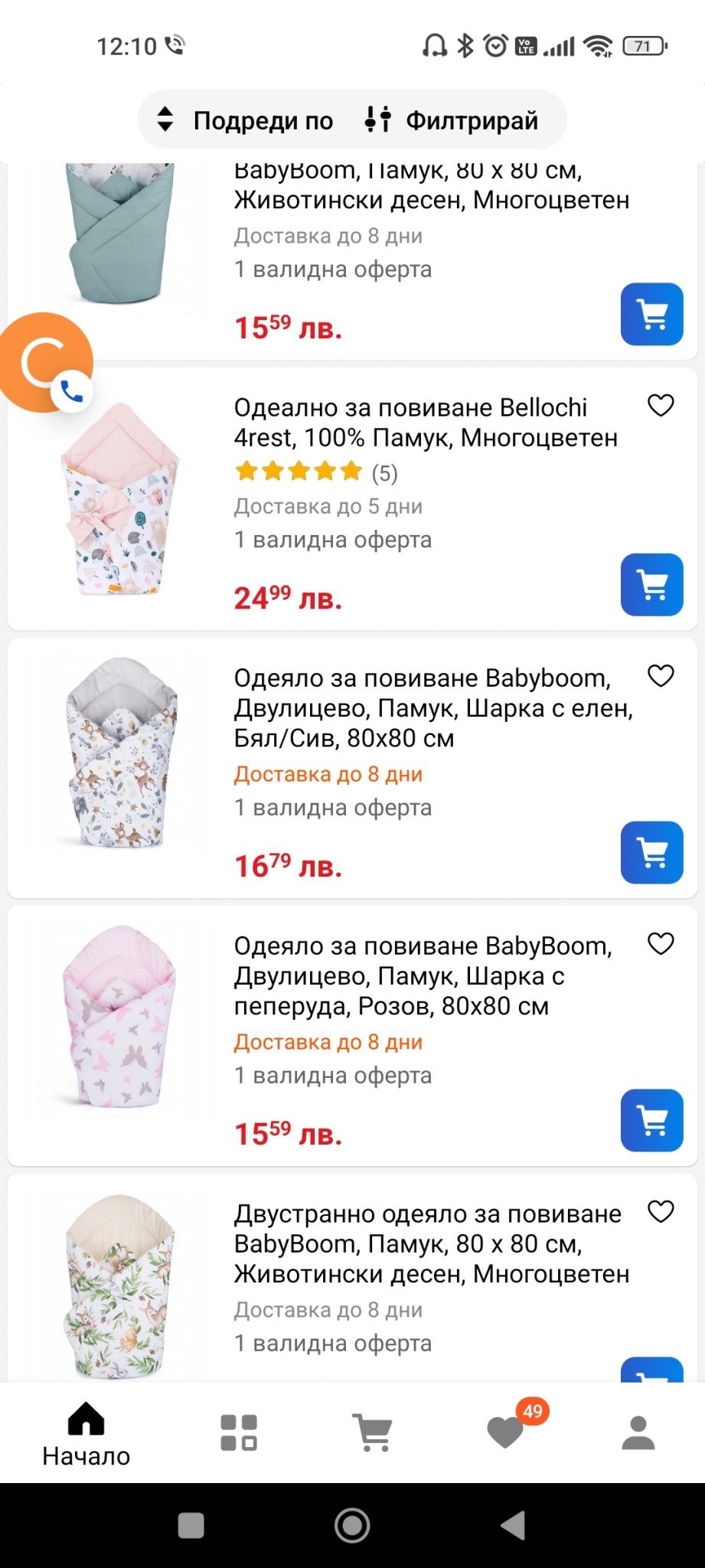Favorite the deer-pattern Babyboom blanket
This screenshot has width=705, height=1568.
tap(661, 676)
